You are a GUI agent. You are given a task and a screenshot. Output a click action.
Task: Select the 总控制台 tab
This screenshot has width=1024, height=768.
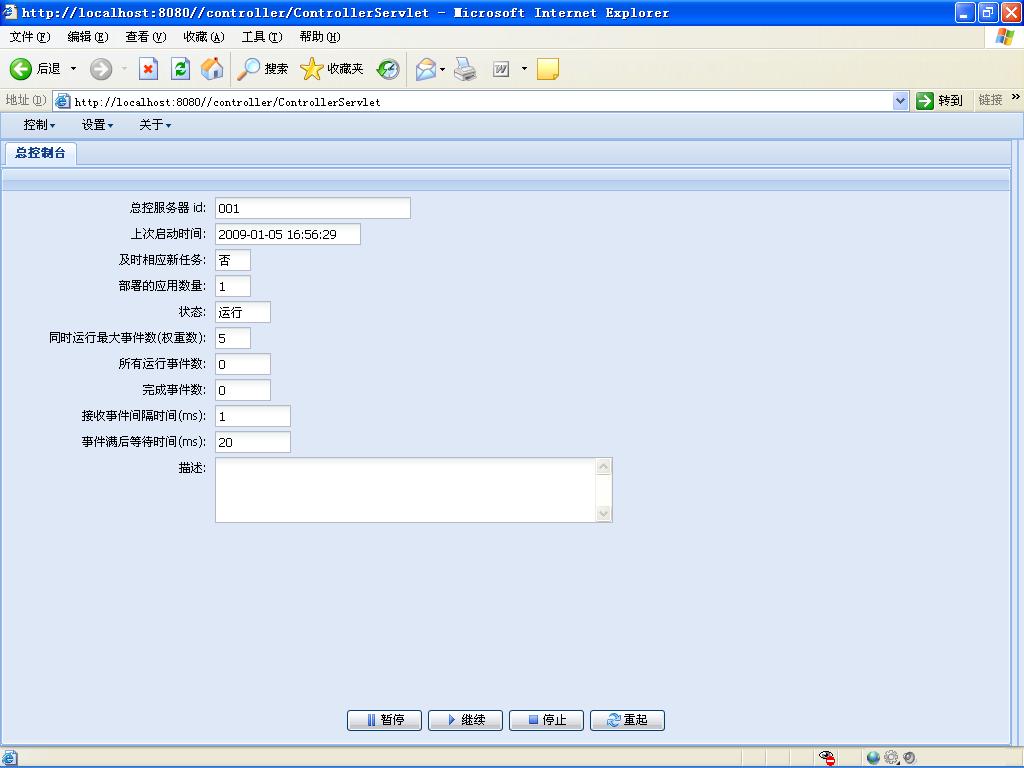(40, 153)
